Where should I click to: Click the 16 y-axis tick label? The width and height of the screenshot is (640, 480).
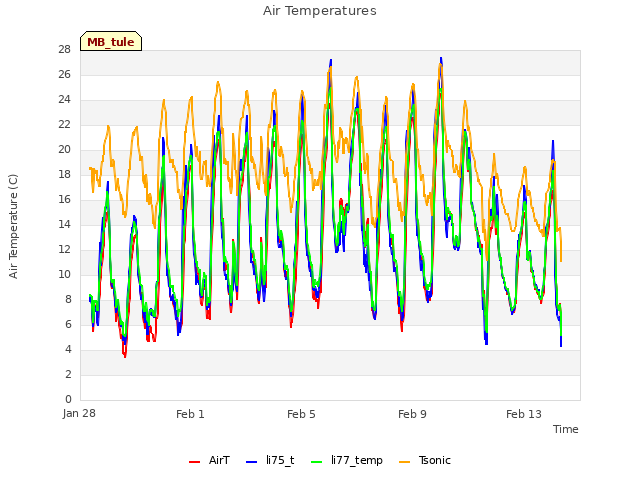point(64,199)
